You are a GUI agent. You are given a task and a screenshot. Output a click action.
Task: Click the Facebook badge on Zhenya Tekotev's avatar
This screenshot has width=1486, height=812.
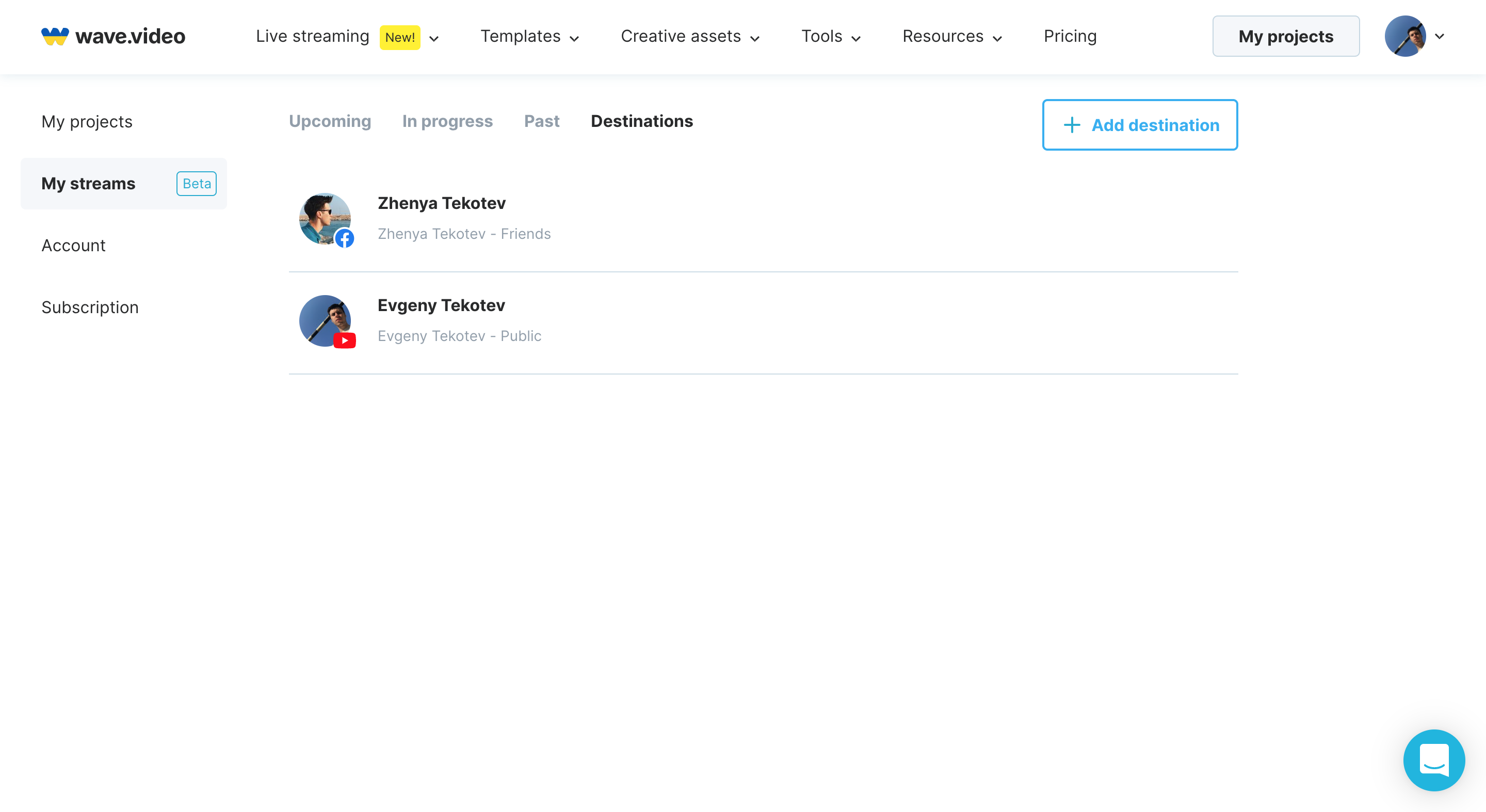click(x=344, y=238)
